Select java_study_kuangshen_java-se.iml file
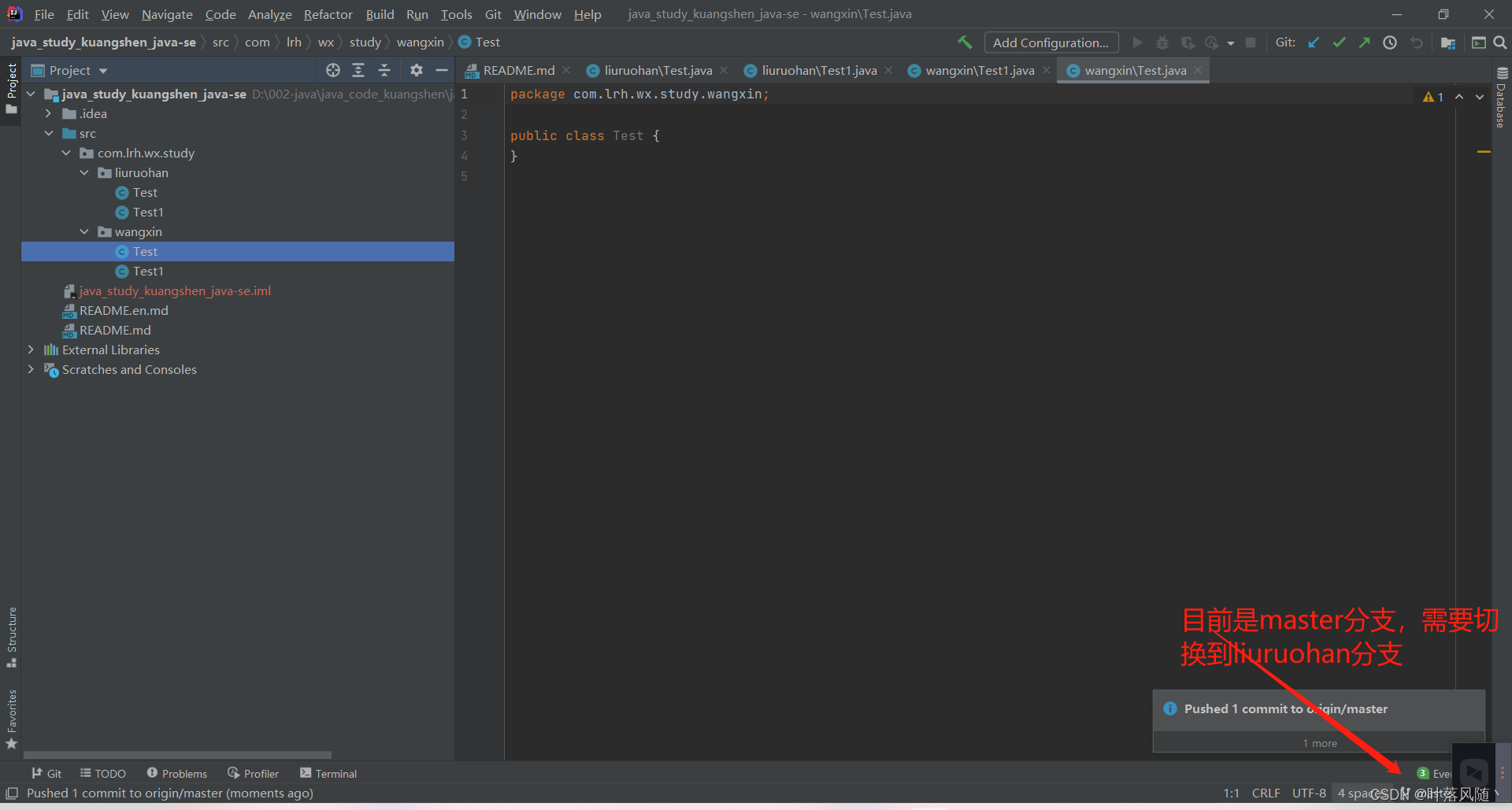This screenshot has width=1512, height=810. tap(175, 290)
